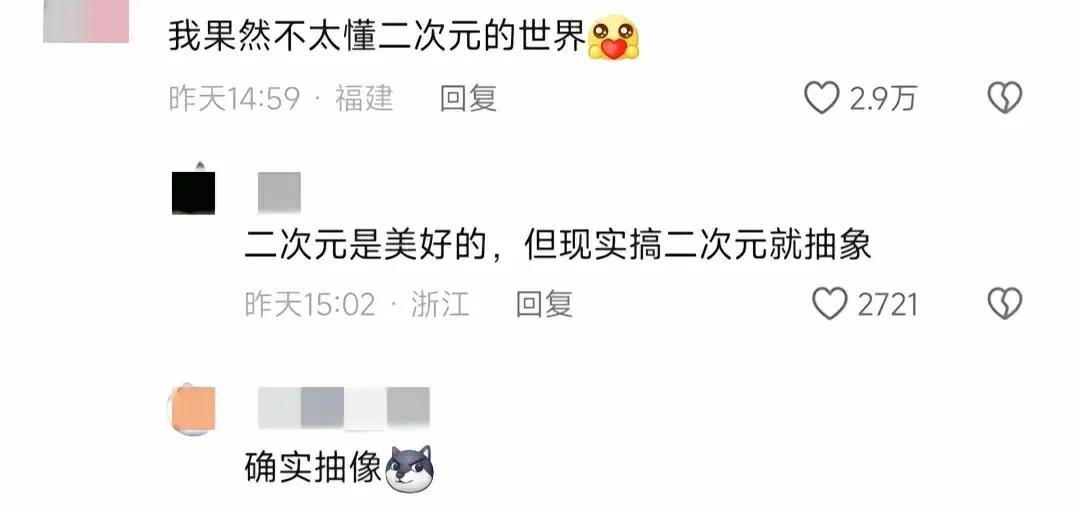Select the blurred username above 确实抽像
Viewport: 1080px width, 512px height.
click(x=344, y=407)
